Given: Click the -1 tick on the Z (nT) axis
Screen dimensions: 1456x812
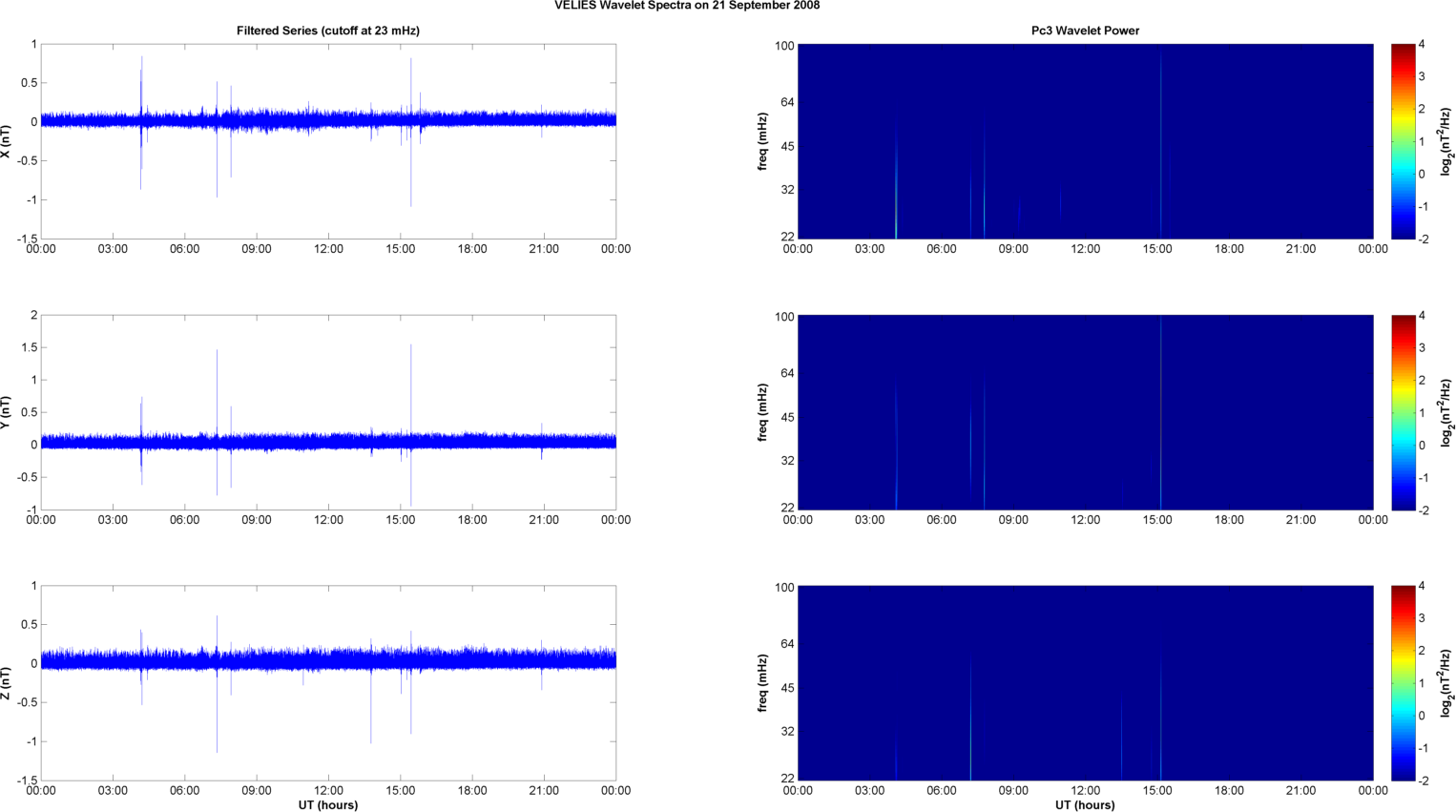Looking at the screenshot, I should click(x=31, y=741).
